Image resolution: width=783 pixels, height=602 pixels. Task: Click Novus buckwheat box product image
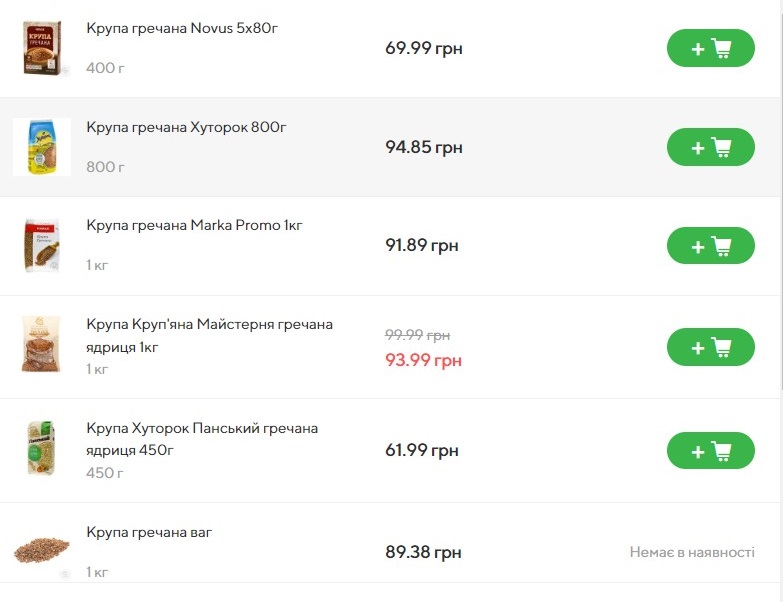[42, 48]
